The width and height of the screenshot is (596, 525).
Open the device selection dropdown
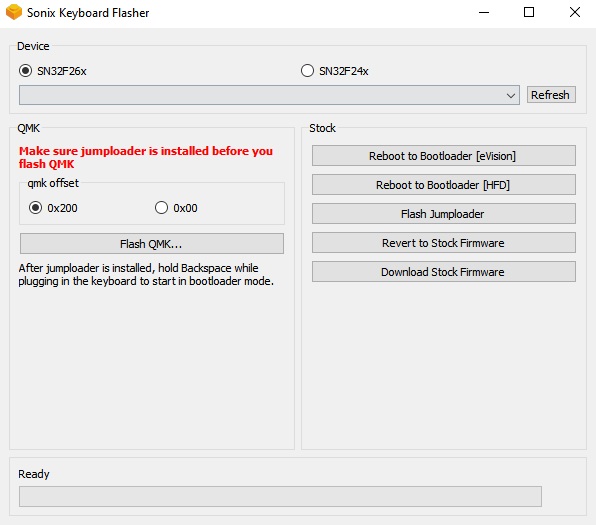[269, 95]
